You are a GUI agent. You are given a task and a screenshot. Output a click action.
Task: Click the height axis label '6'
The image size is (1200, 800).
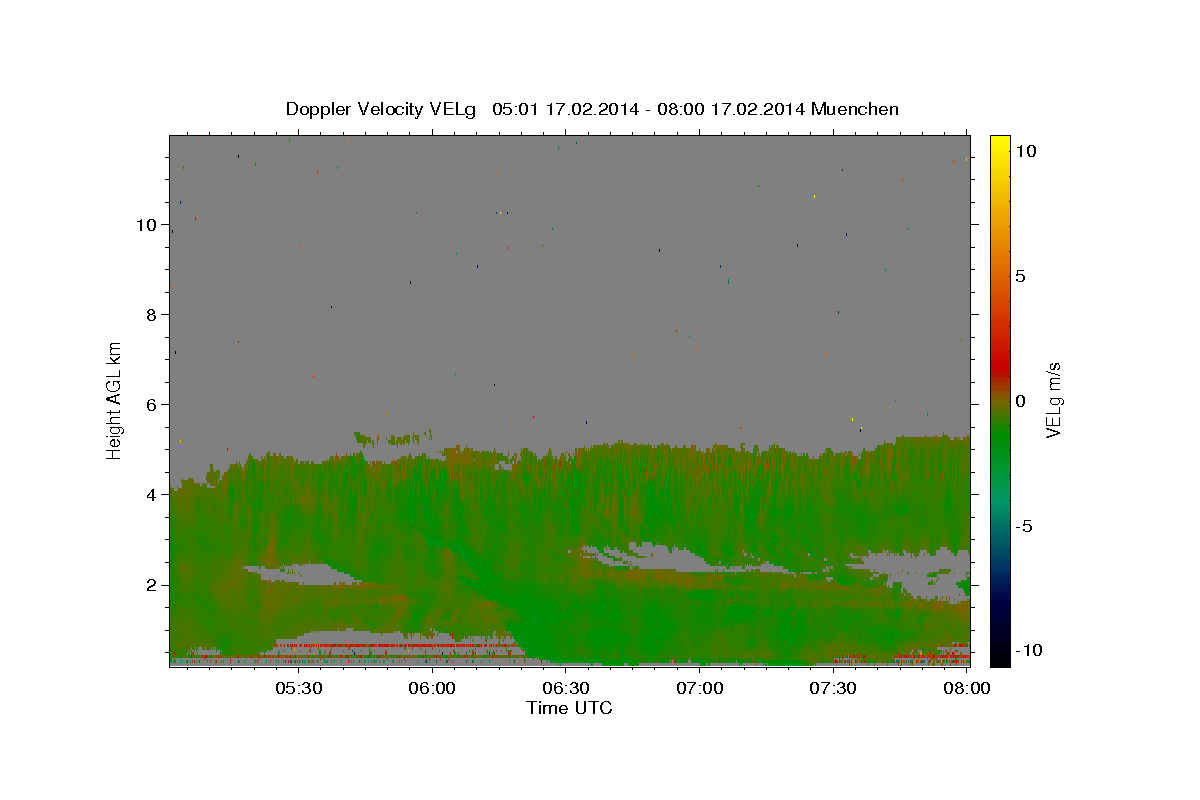(151, 405)
